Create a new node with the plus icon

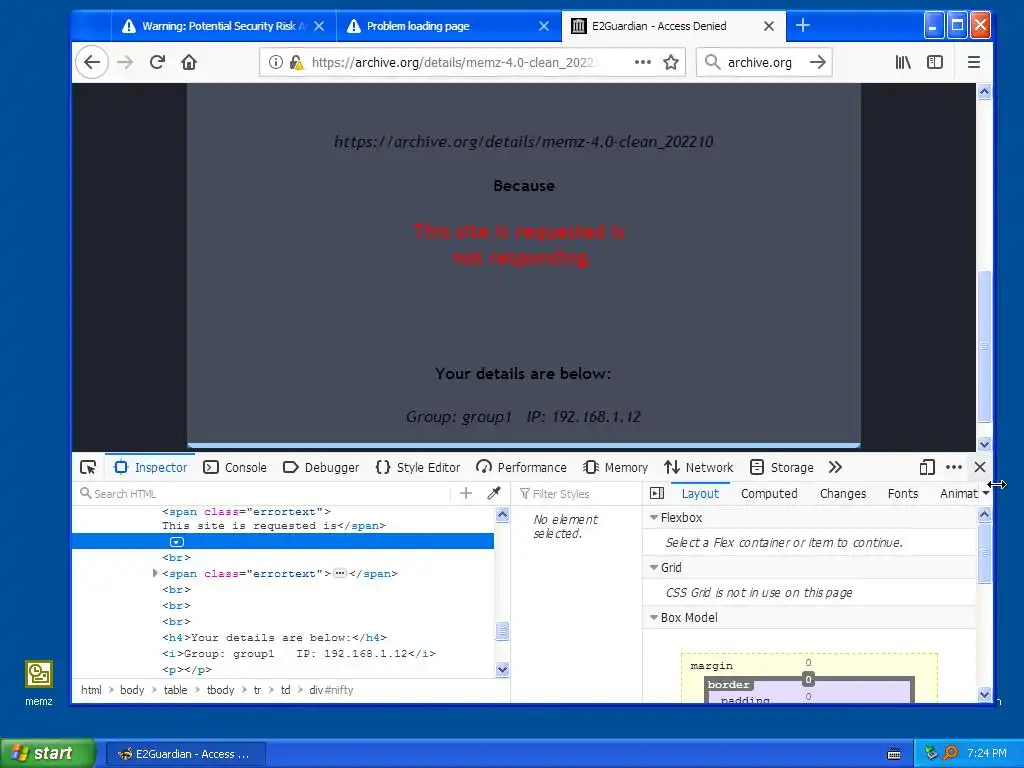coord(466,494)
